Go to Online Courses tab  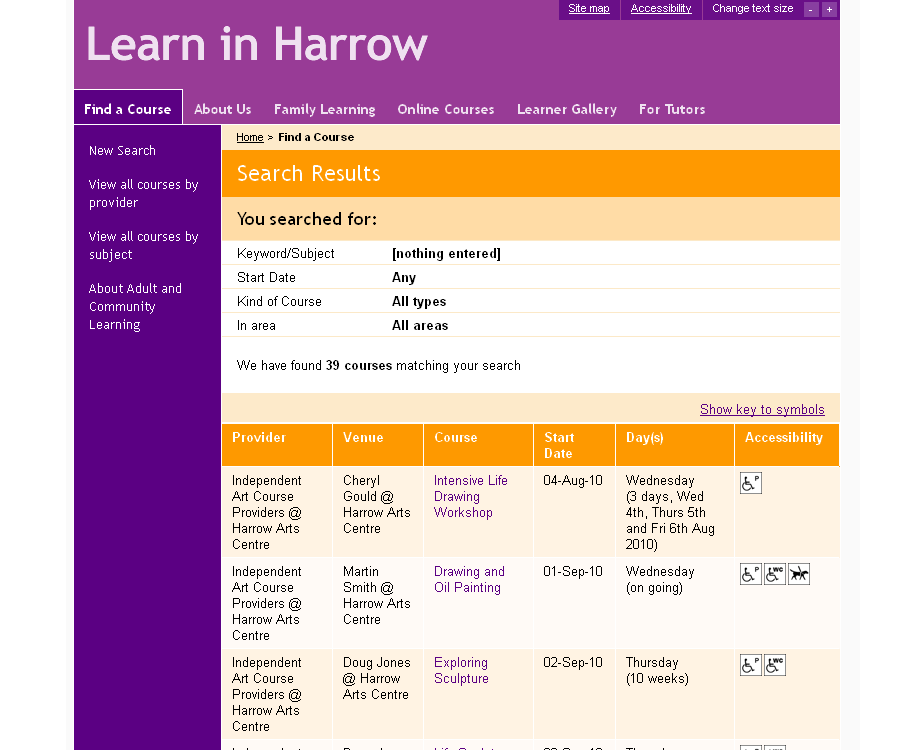point(446,109)
